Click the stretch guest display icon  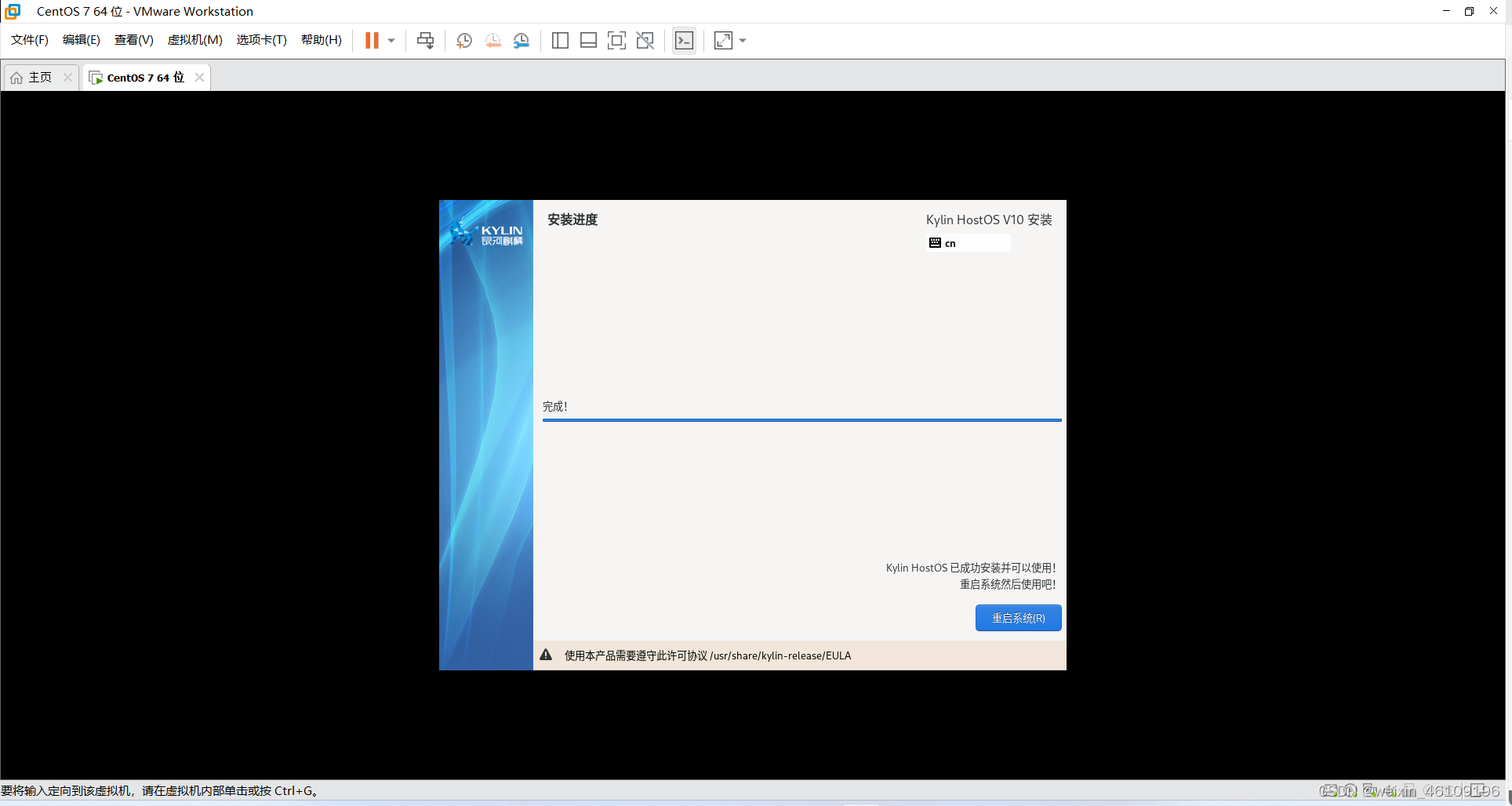(723, 41)
